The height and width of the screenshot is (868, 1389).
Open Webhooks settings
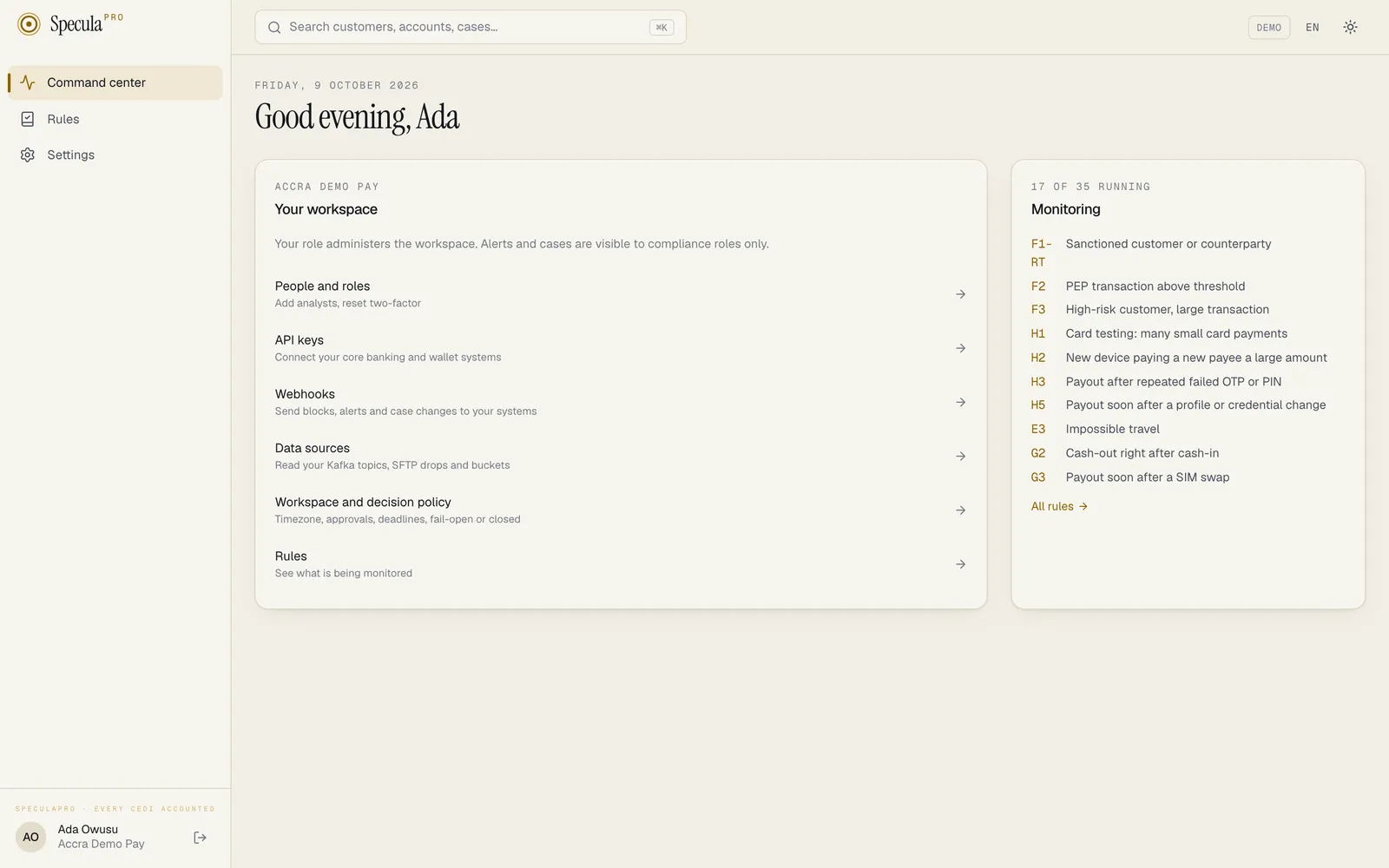click(621, 402)
